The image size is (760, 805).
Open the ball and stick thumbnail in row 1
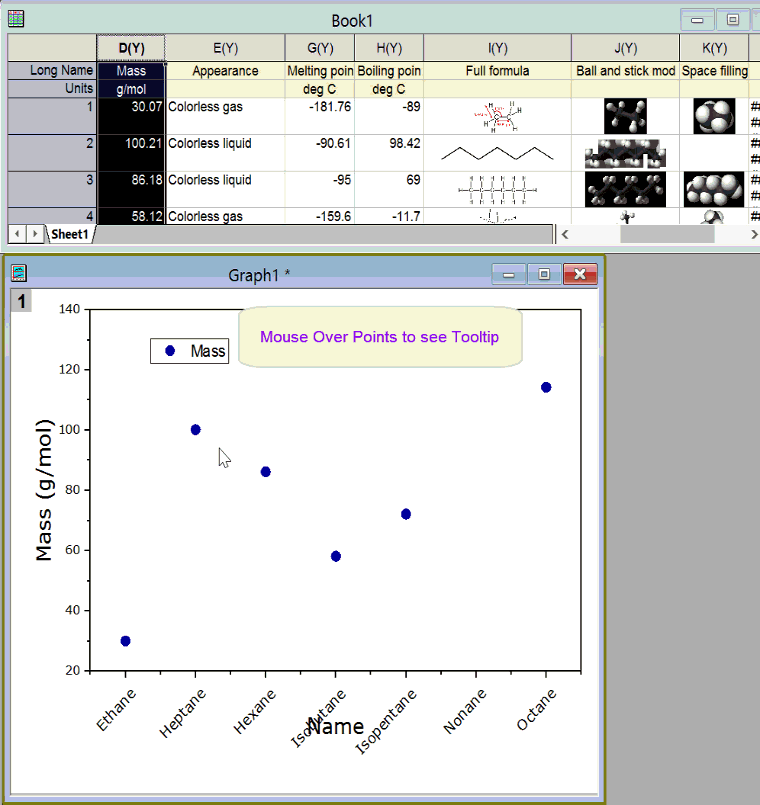click(624, 116)
